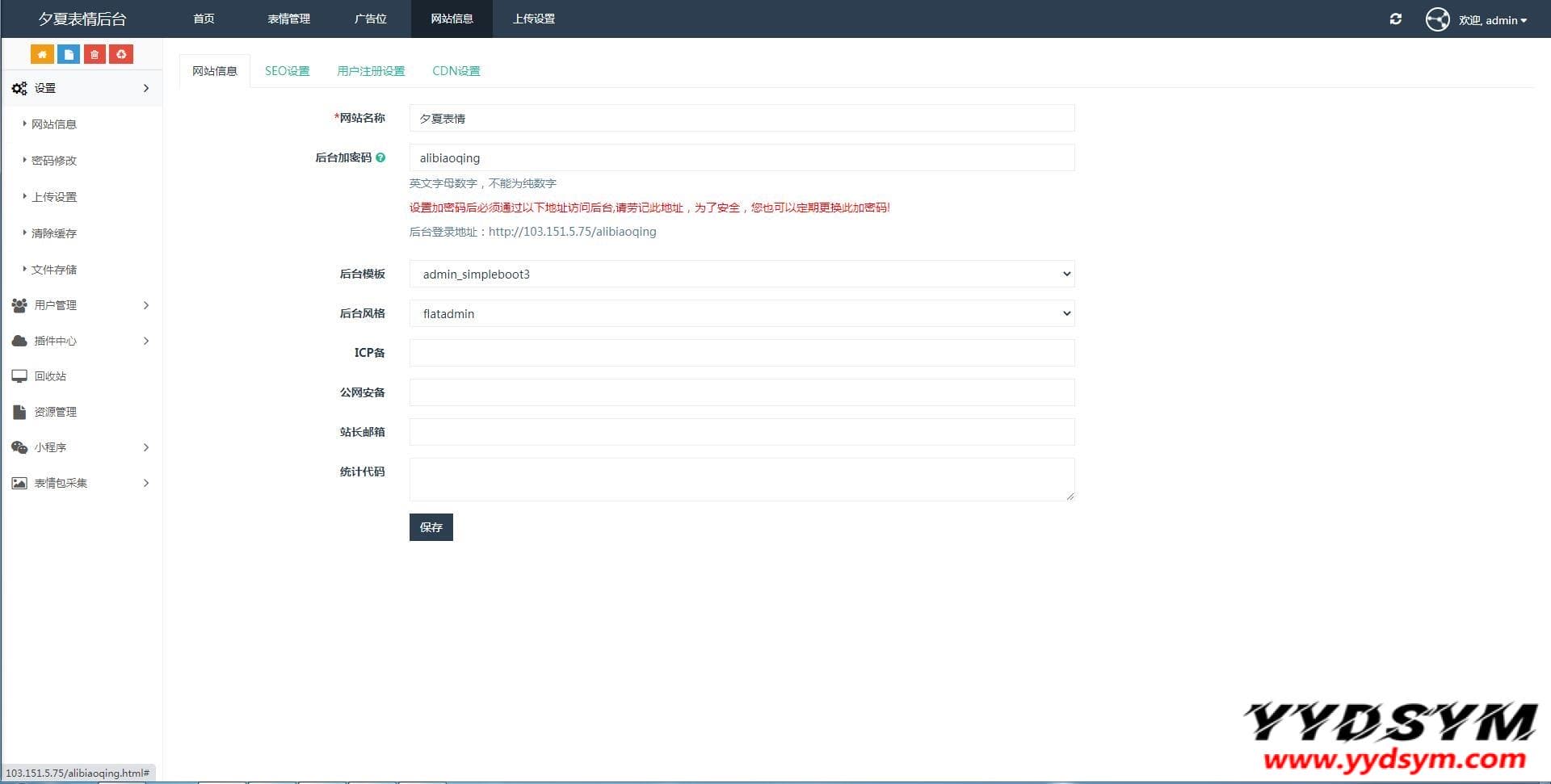
Task: Expand the 表情包采集 sidebar chevron
Action: (146, 483)
